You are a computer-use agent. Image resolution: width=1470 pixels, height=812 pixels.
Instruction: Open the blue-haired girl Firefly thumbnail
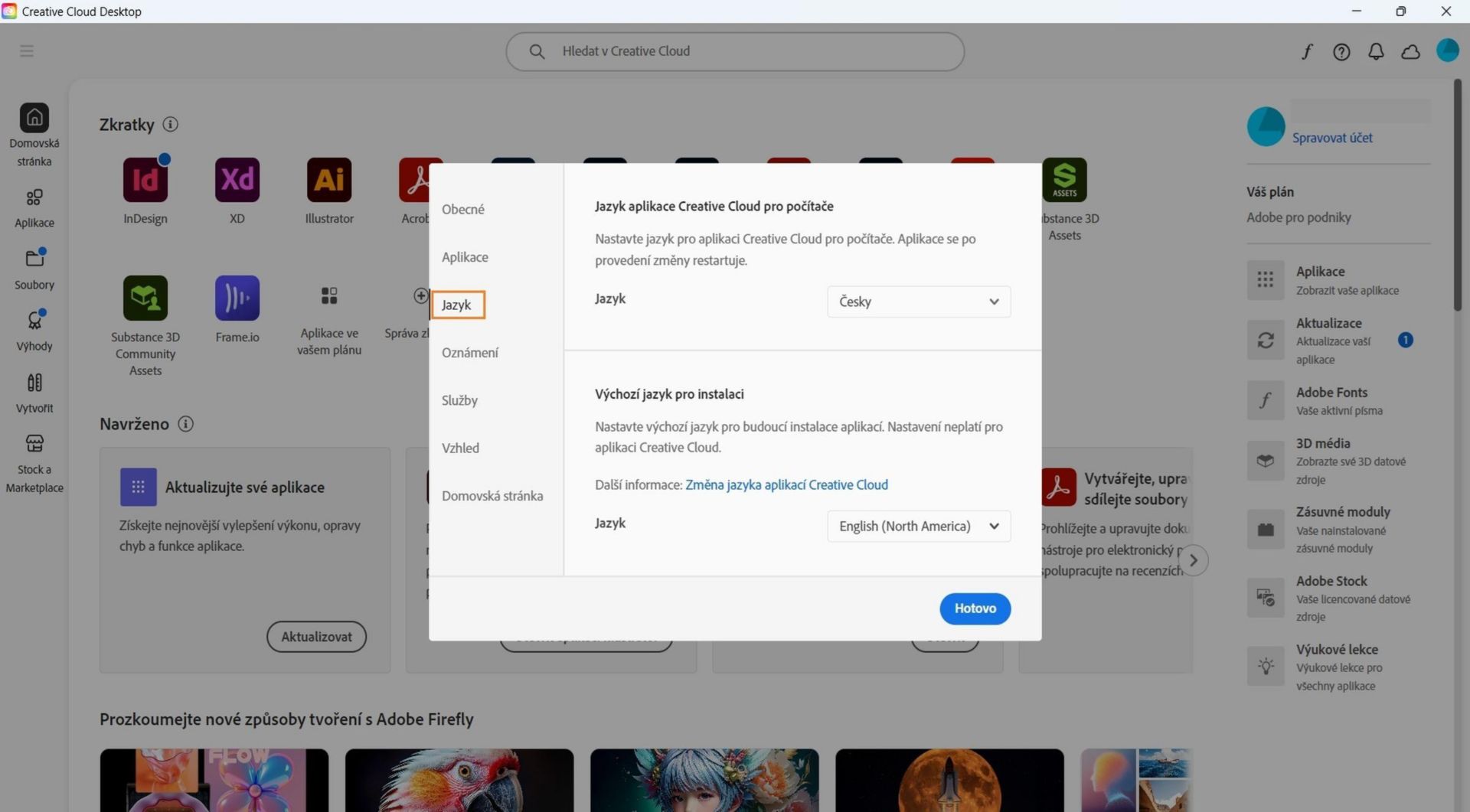click(x=704, y=780)
